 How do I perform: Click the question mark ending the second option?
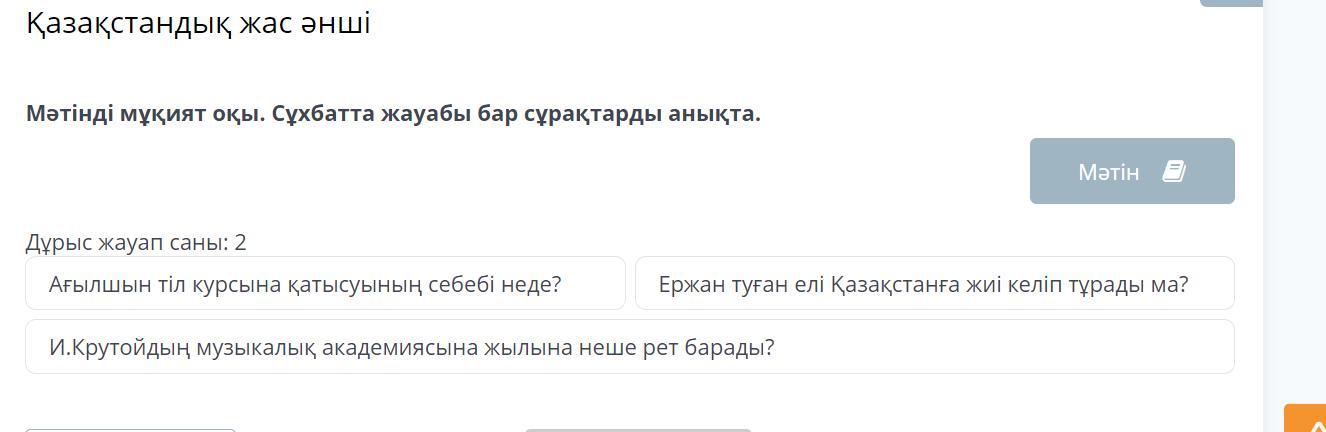pos(1183,284)
